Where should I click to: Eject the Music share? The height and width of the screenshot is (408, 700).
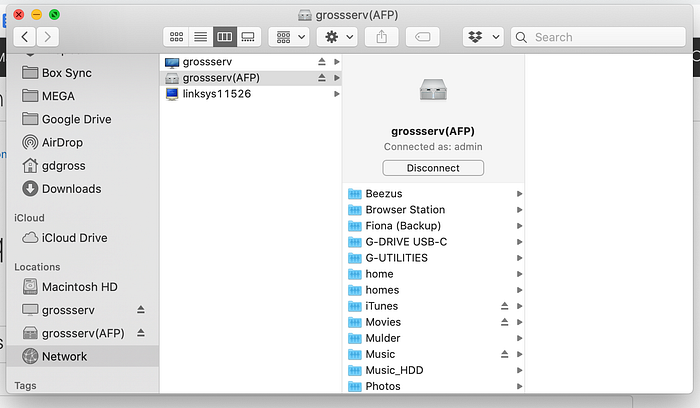pyautogui.click(x=504, y=354)
